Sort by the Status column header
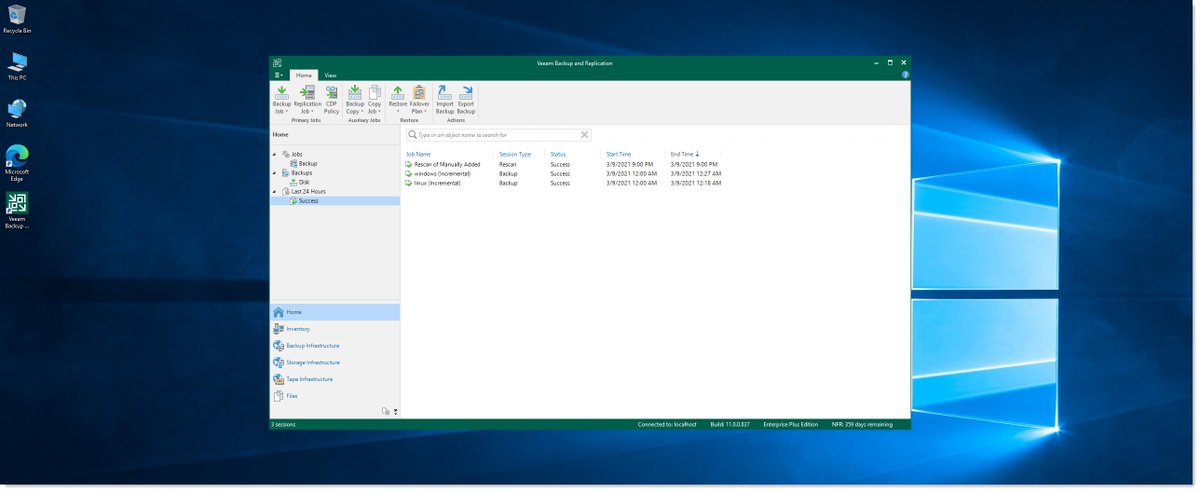1200x492 pixels. tap(558, 154)
